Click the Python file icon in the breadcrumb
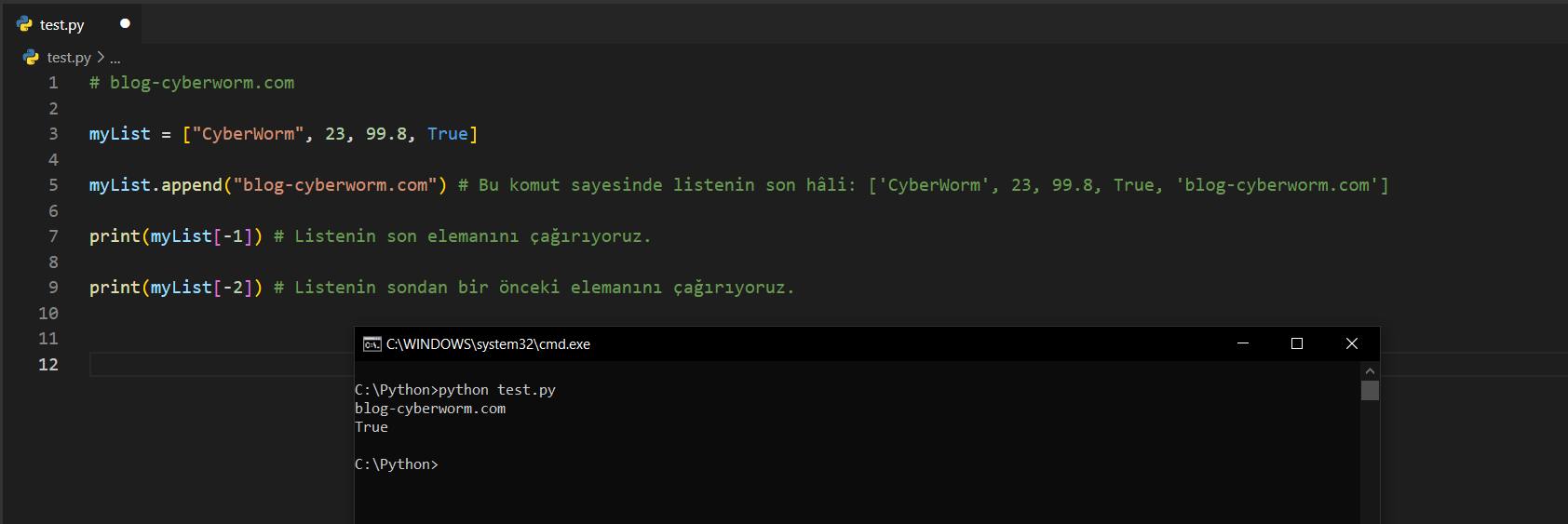This screenshot has width=1568, height=524. (31, 58)
